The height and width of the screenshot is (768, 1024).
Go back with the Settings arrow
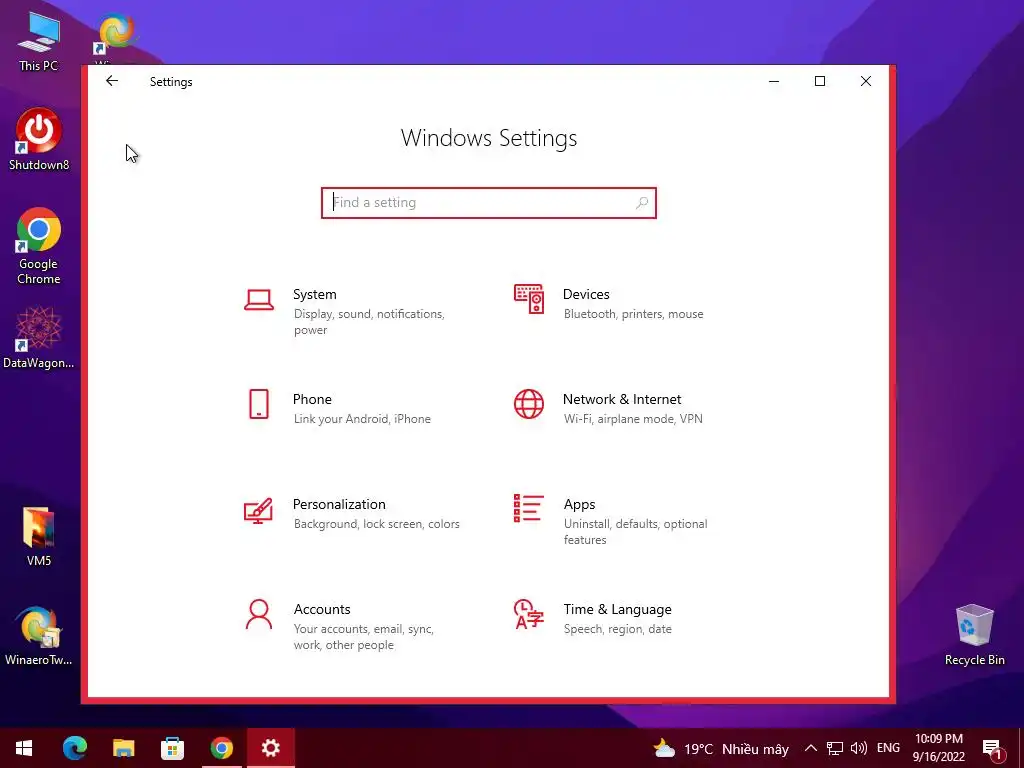pyautogui.click(x=112, y=81)
